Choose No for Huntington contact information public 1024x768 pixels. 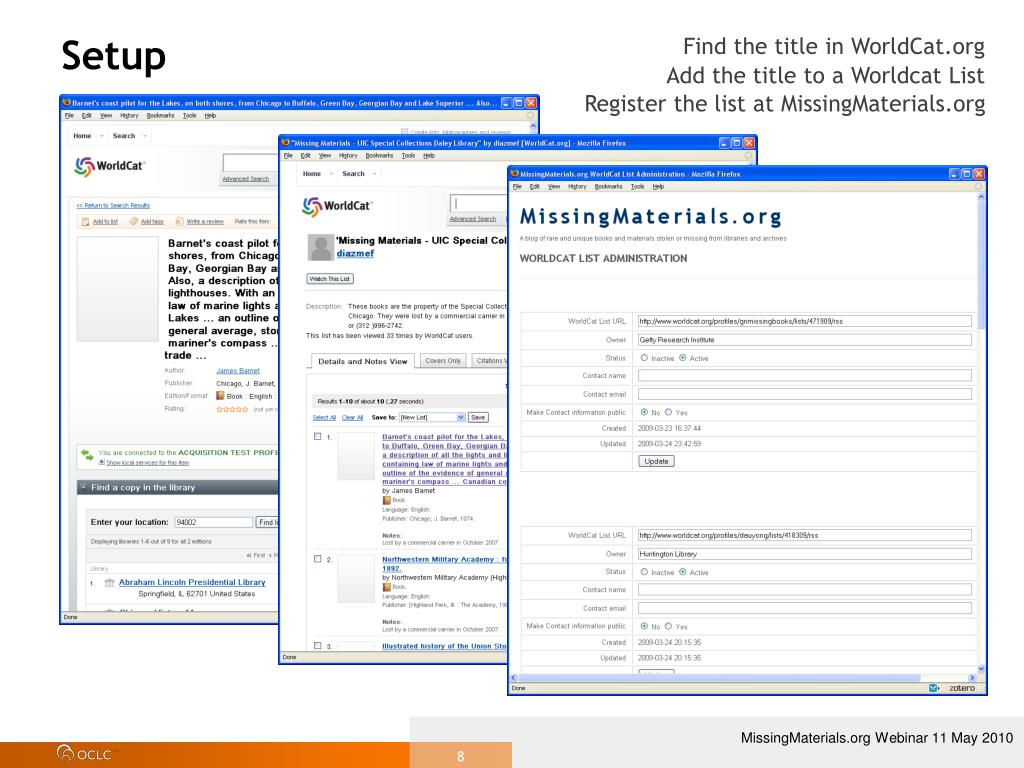tap(645, 626)
